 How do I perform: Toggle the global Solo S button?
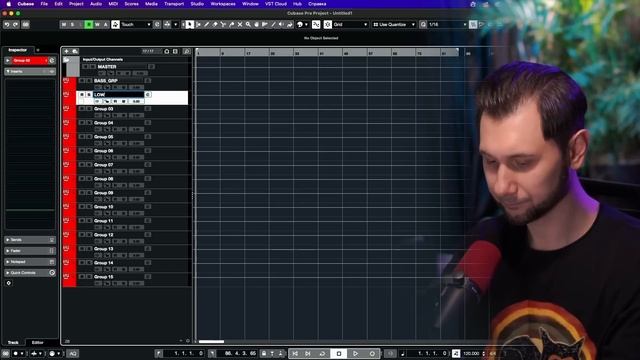click(x=72, y=24)
